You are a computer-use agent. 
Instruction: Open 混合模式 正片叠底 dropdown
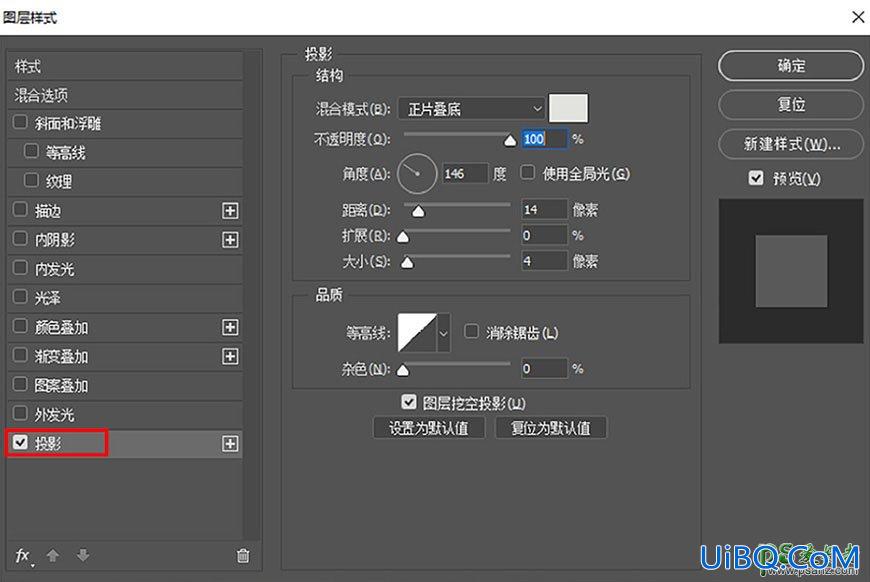pos(471,109)
